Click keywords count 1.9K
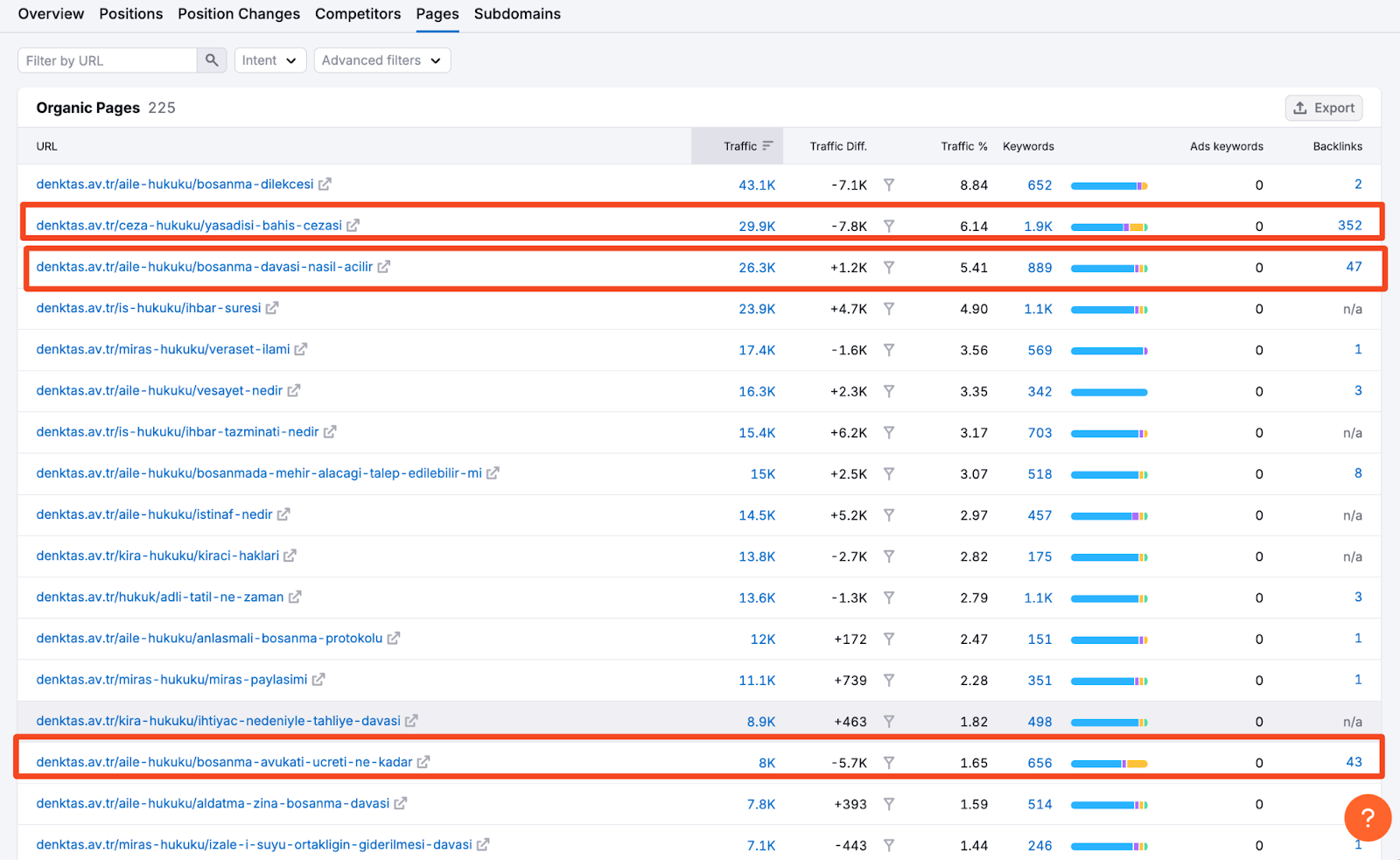This screenshot has height=860, width=1400. click(1038, 227)
